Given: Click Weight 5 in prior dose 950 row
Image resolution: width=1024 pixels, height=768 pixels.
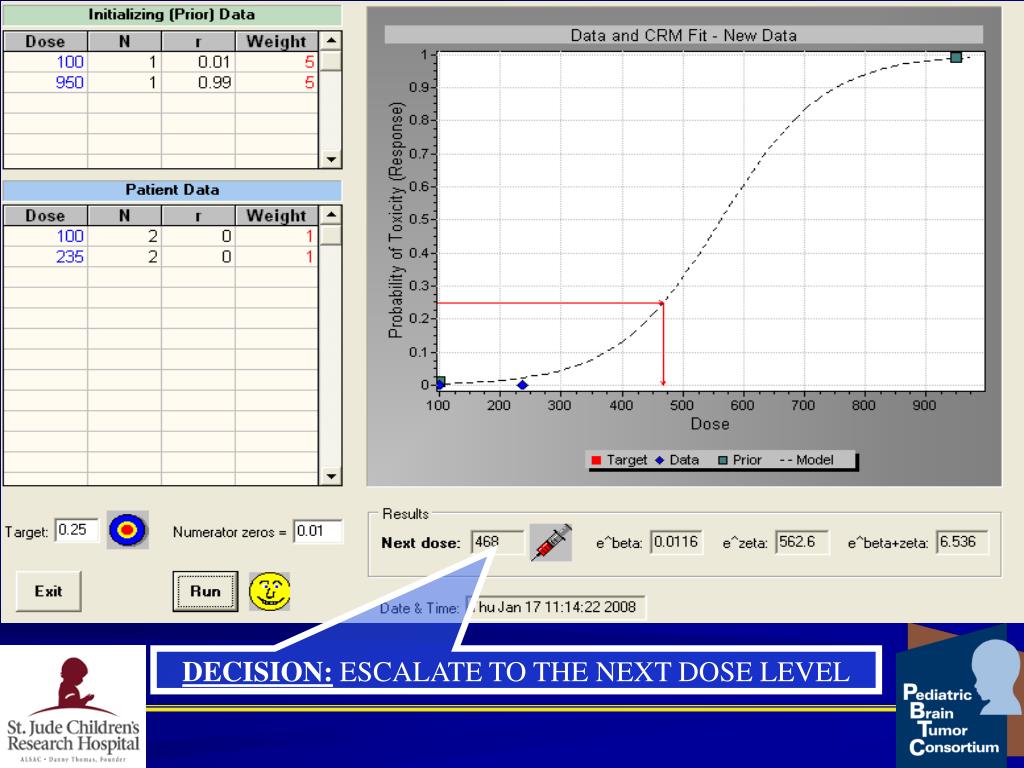Looking at the screenshot, I should click(276, 82).
